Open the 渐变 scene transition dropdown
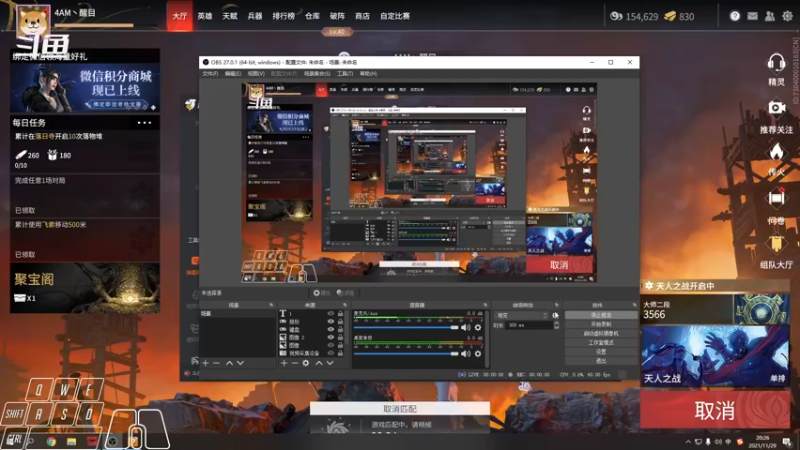The image size is (800, 450). pos(521,315)
